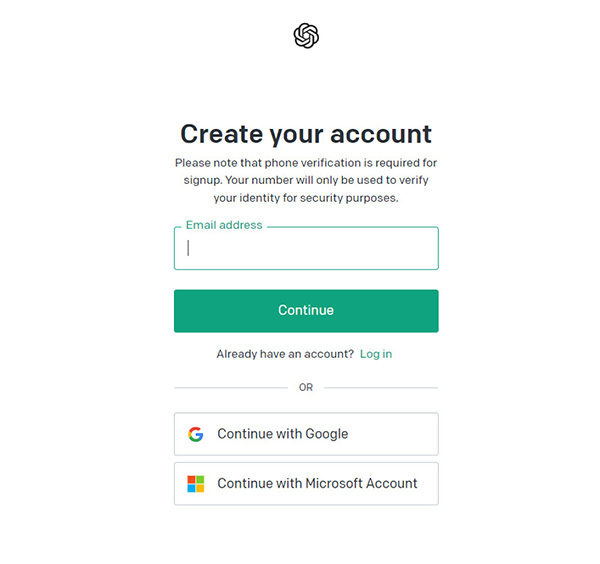Image resolution: width=600 pixels, height=564 pixels.
Task: Click the text cursor in the email field
Action: (189, 249)
